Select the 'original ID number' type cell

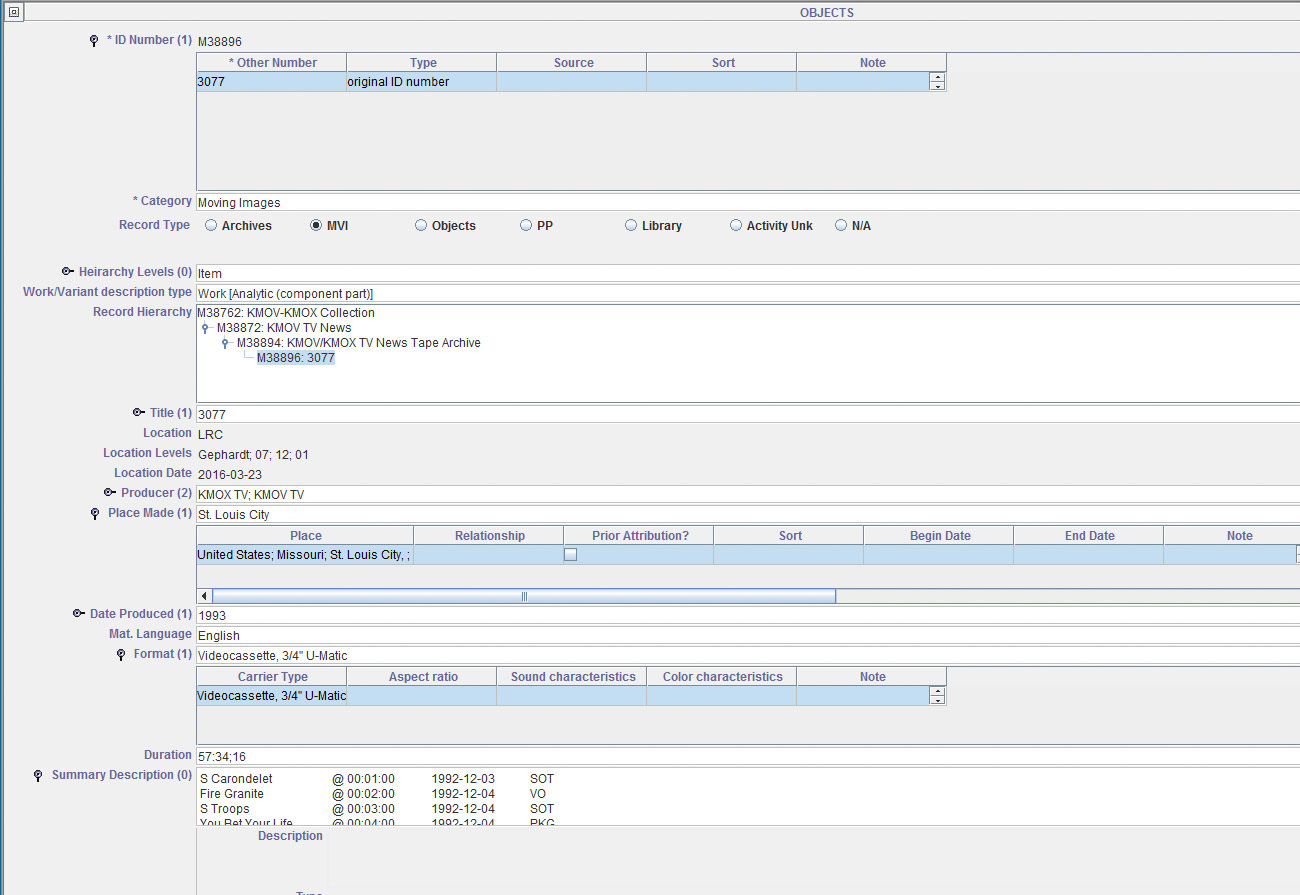pos(422,82)
